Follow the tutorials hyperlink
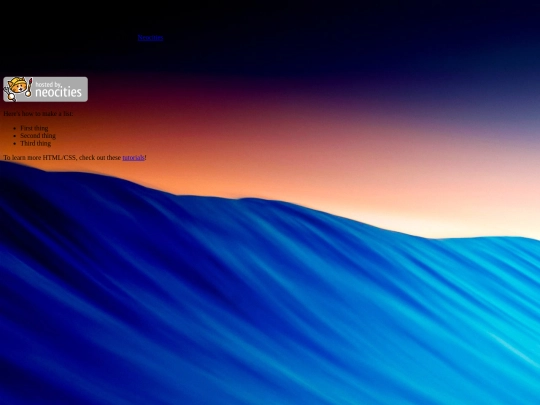This screenshot has width=540, height=405. point(133,158)
